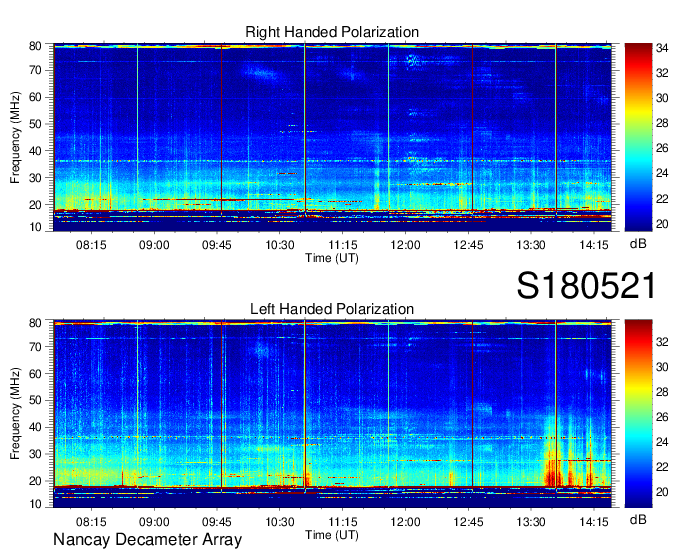Click the 12:00 time tick under Right Handed plot
Screen dimensions: 680x552
pos(405,245)
